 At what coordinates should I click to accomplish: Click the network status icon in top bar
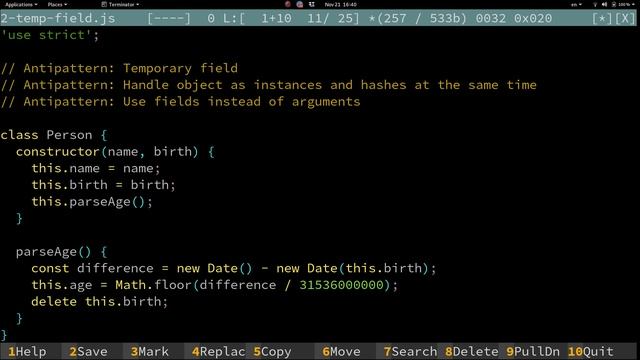(595, 4)
